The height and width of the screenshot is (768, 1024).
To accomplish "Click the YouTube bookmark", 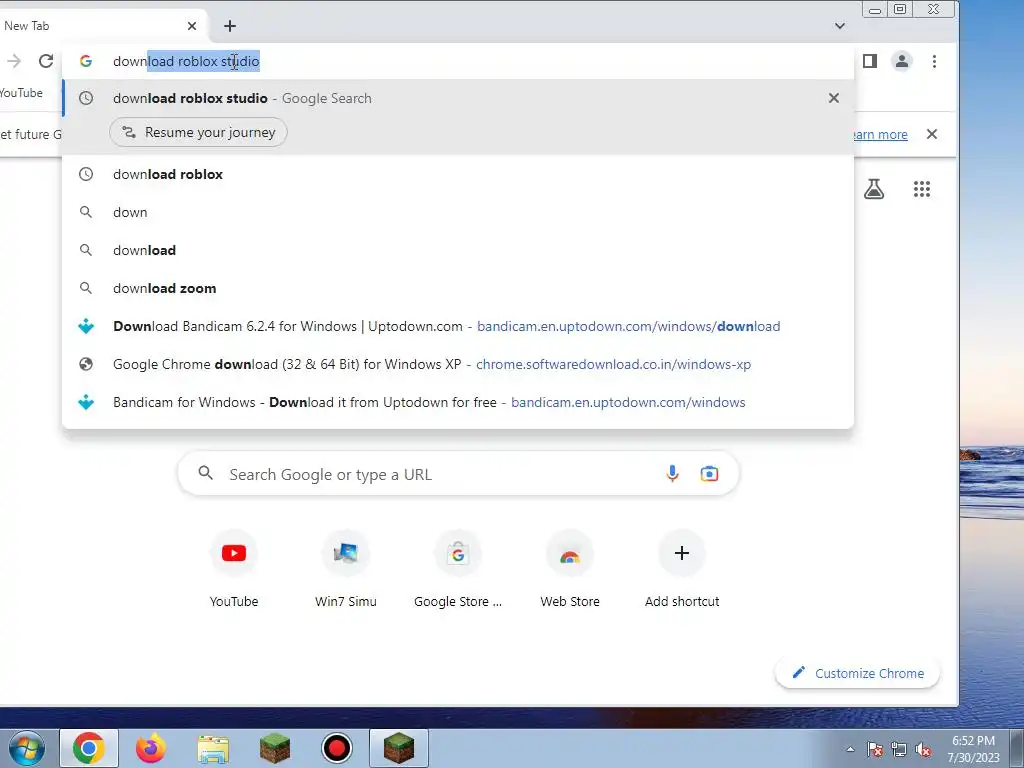I will tap(21, 93).
